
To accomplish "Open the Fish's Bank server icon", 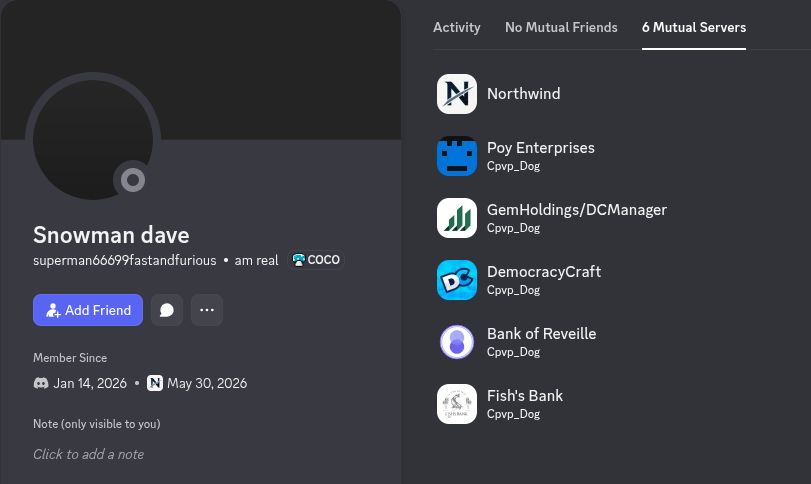I will pos(457,404).
